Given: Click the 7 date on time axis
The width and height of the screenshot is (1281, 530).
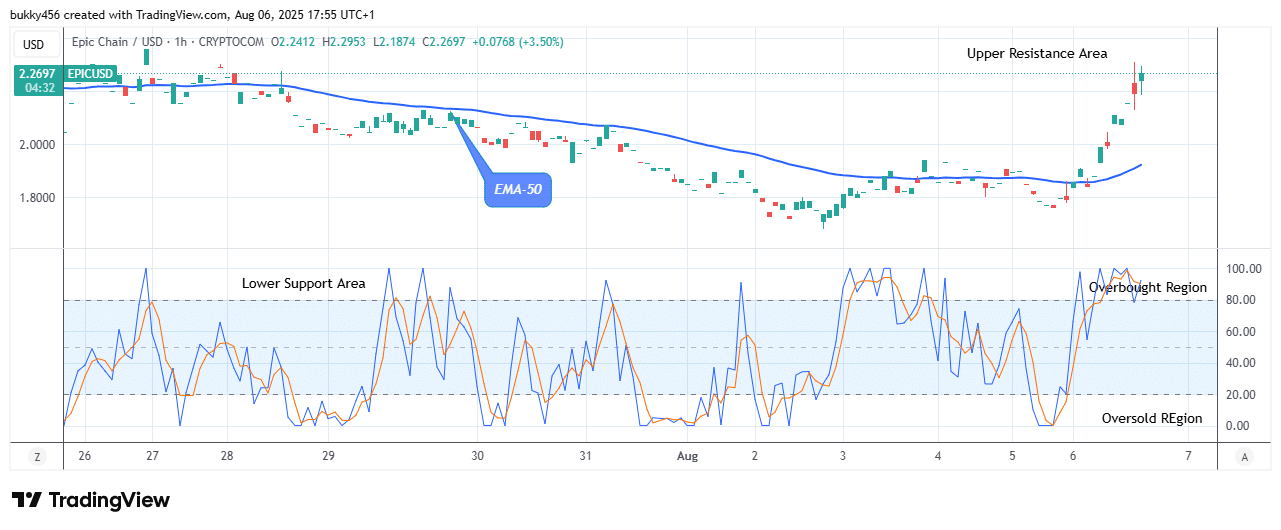Looking at the screenshot, I should click(1187, 456).
